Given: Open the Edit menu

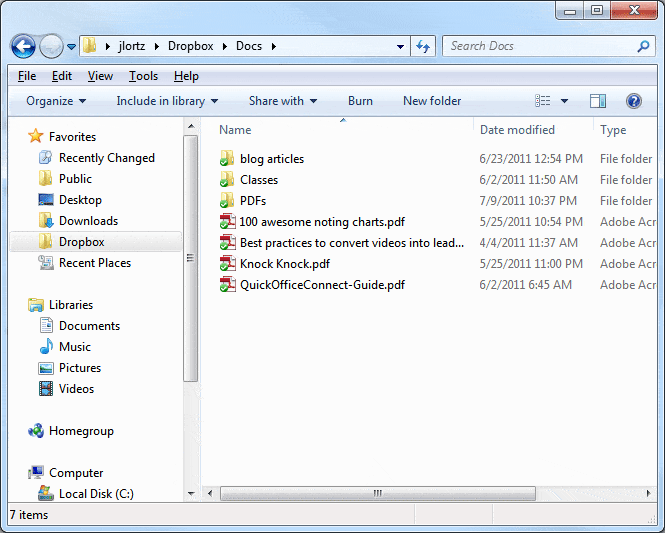Looking at the screenshot, I should click(61, 76).
